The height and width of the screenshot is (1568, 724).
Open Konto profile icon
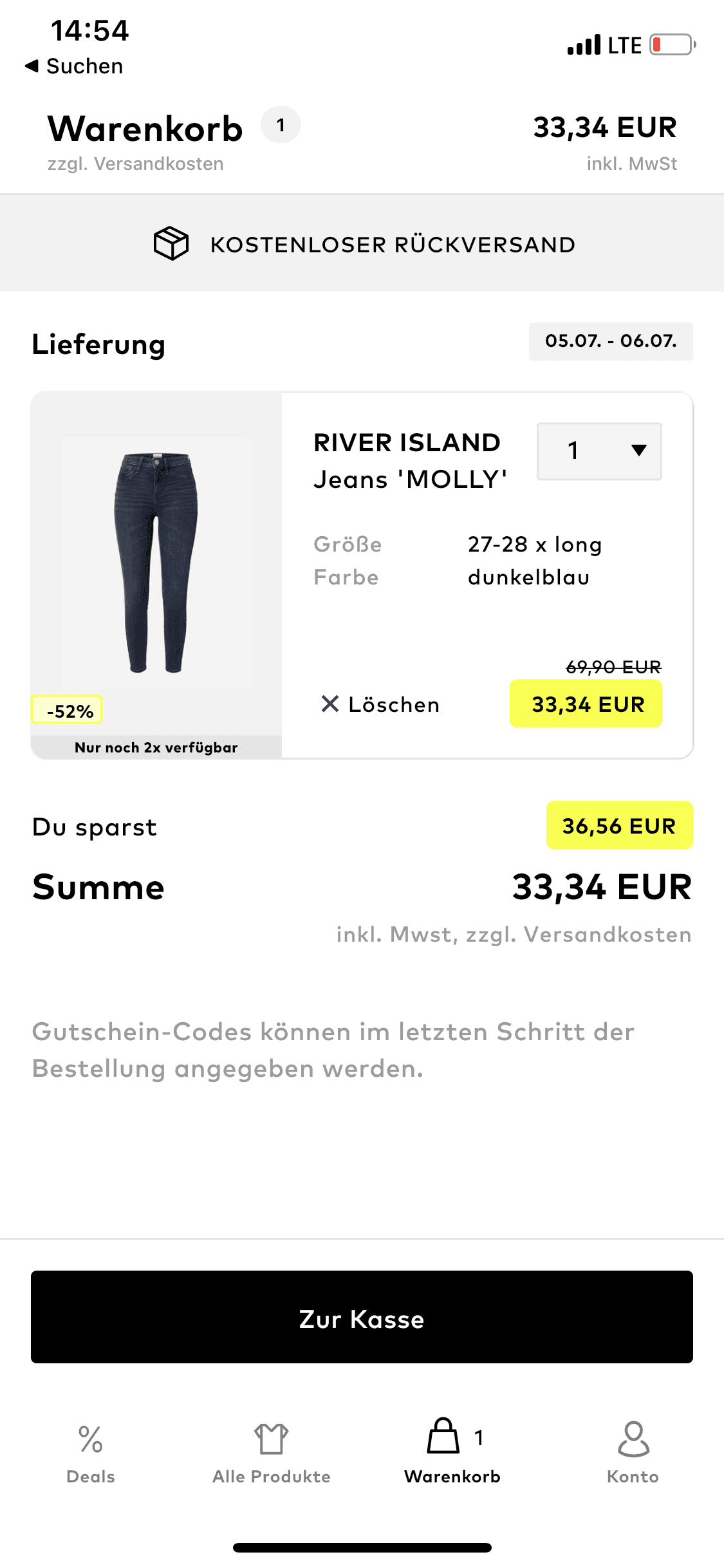pyautogui.click(x=633, y=1439)
